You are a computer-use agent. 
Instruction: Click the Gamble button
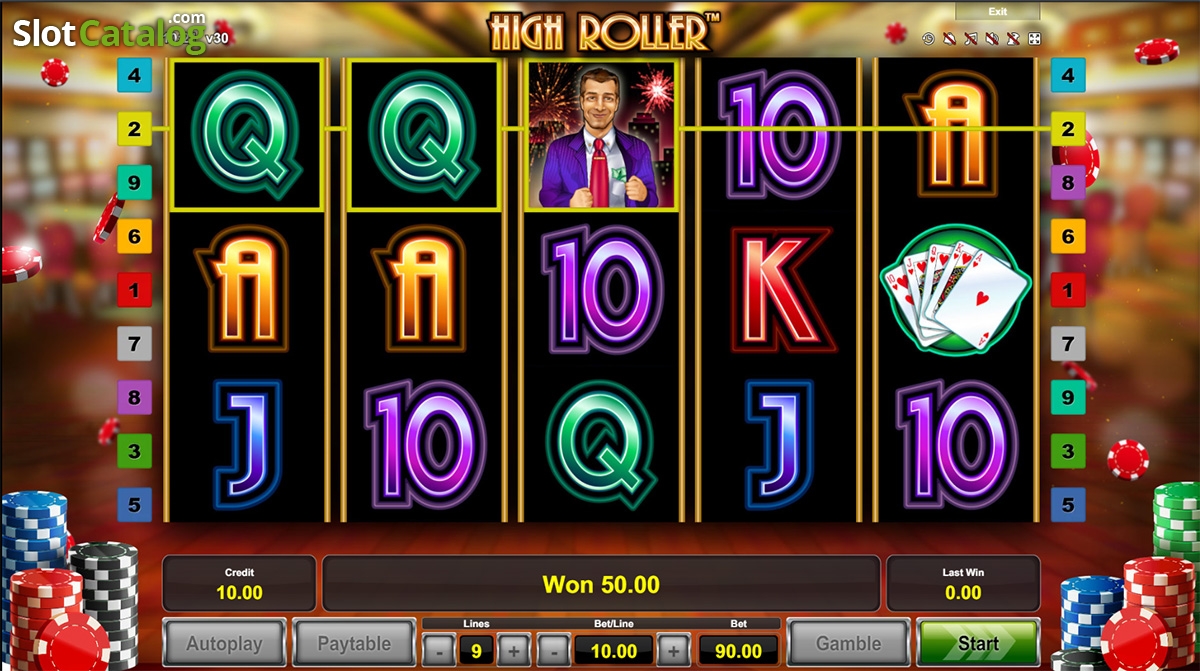click(849, 643)
